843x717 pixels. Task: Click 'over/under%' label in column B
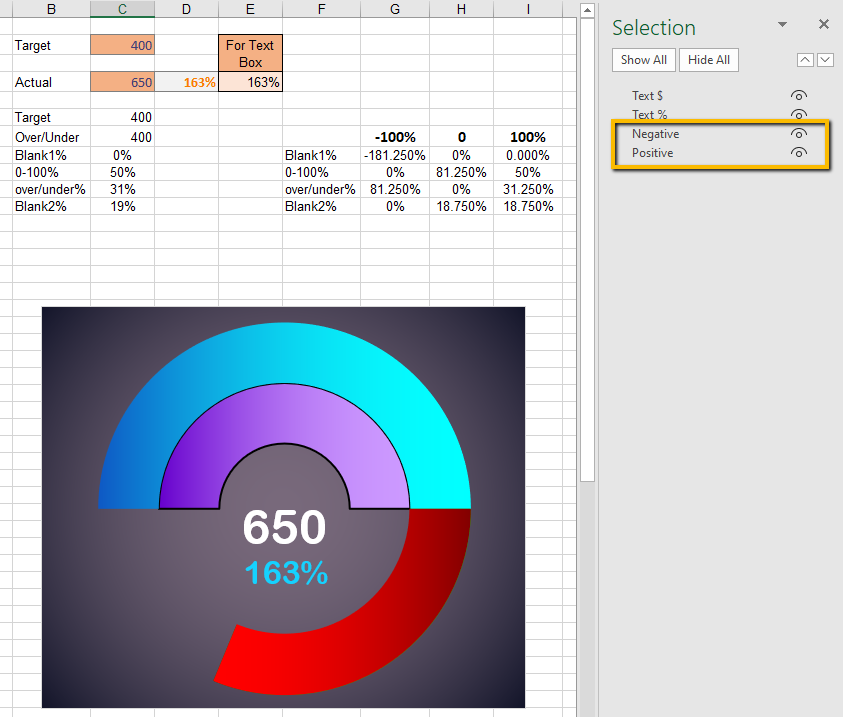(52, 189)
